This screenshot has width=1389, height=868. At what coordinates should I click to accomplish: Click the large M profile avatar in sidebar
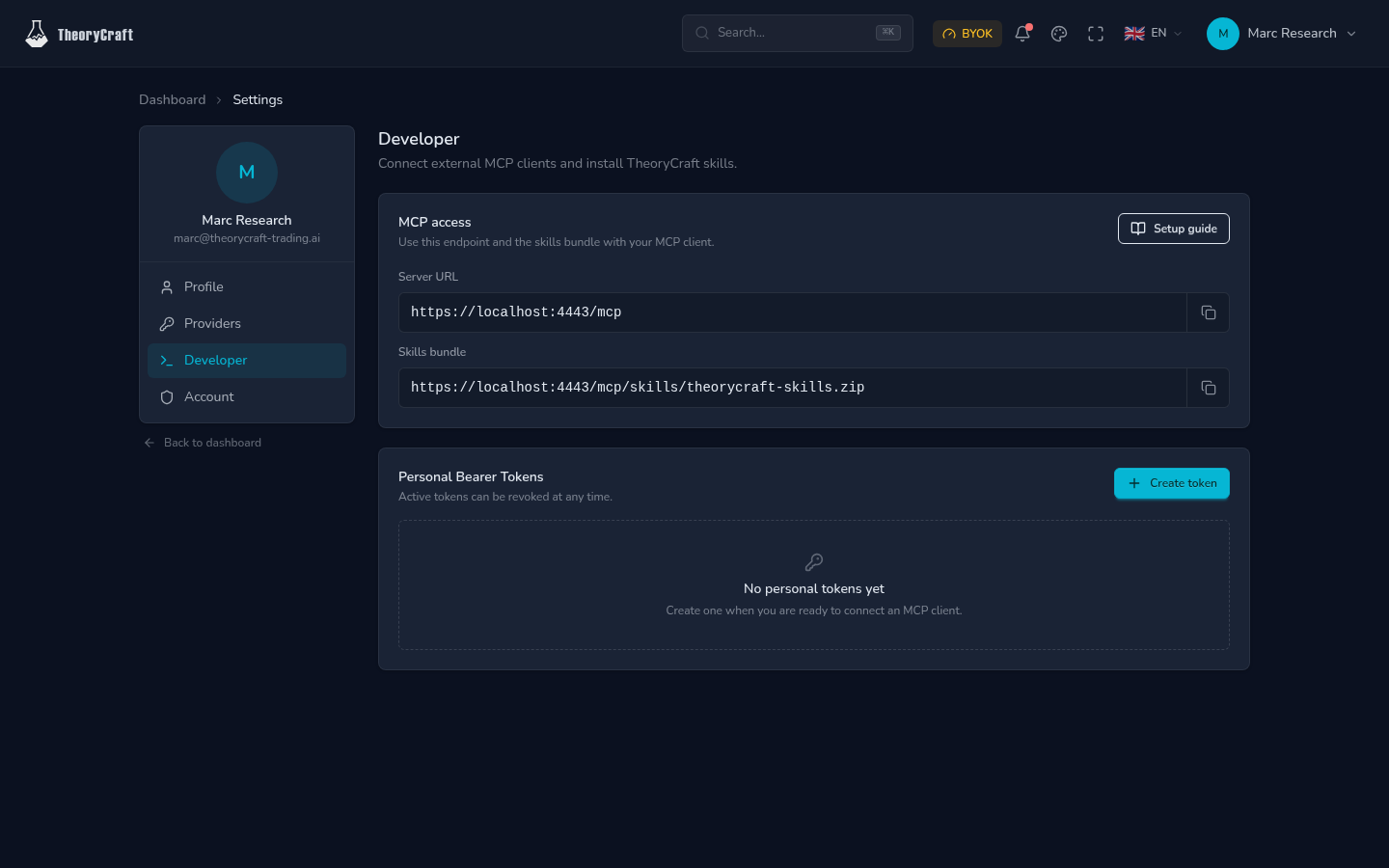[247, 173]
